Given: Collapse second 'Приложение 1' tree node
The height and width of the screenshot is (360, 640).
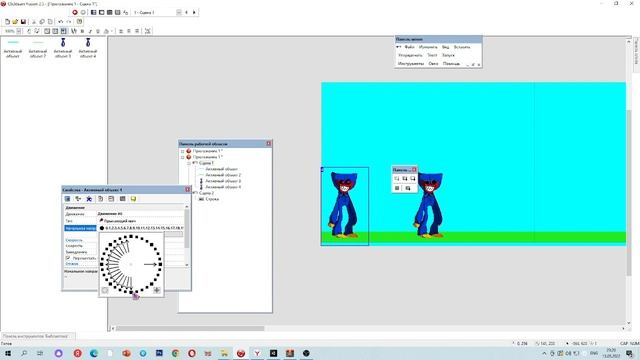Looking at the screenshot, I should click(182, 157).
